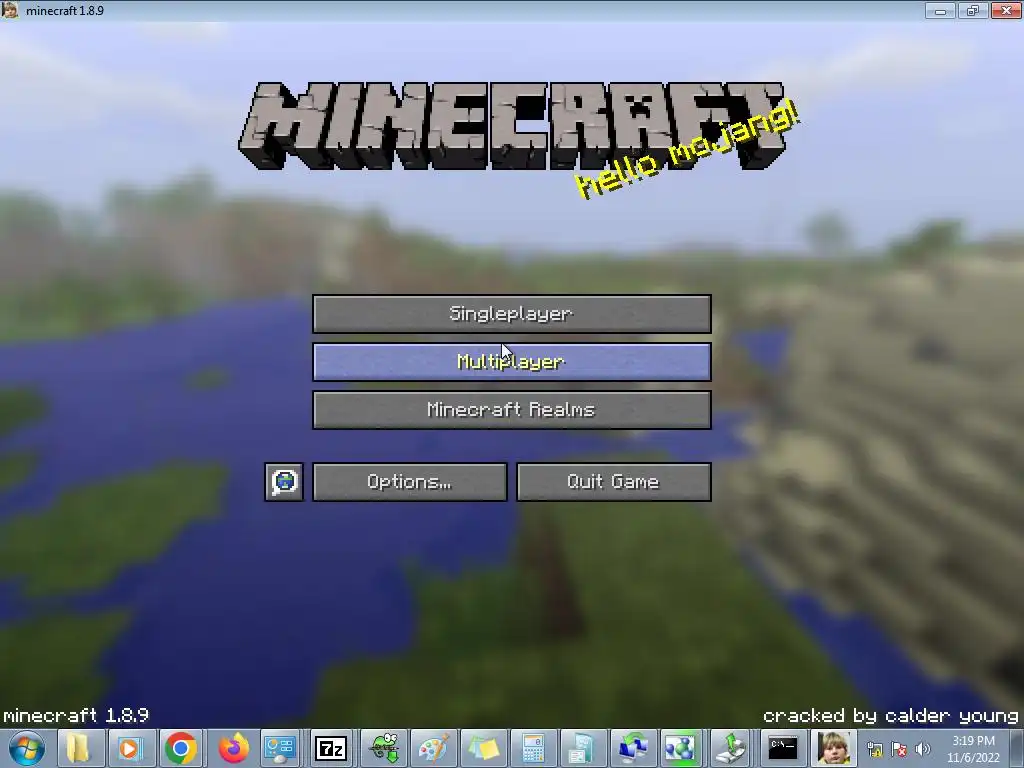Click the Minecraft title bar window icon

[10, 10]
